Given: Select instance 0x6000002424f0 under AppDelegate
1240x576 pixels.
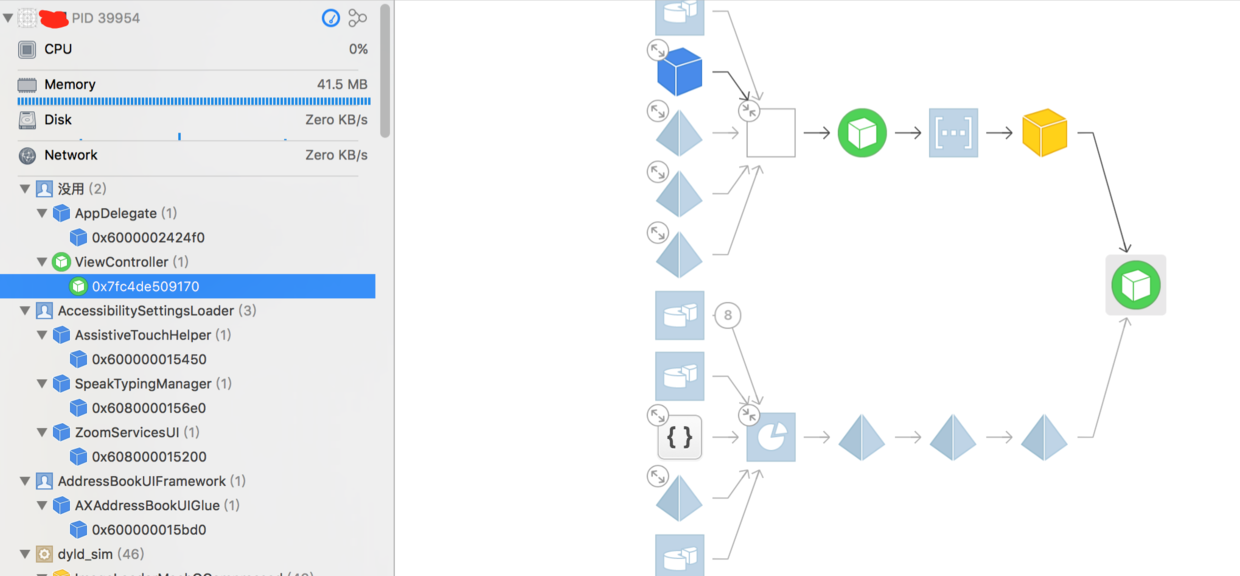Looking at the screenshot, I should (x=148, y=238).
